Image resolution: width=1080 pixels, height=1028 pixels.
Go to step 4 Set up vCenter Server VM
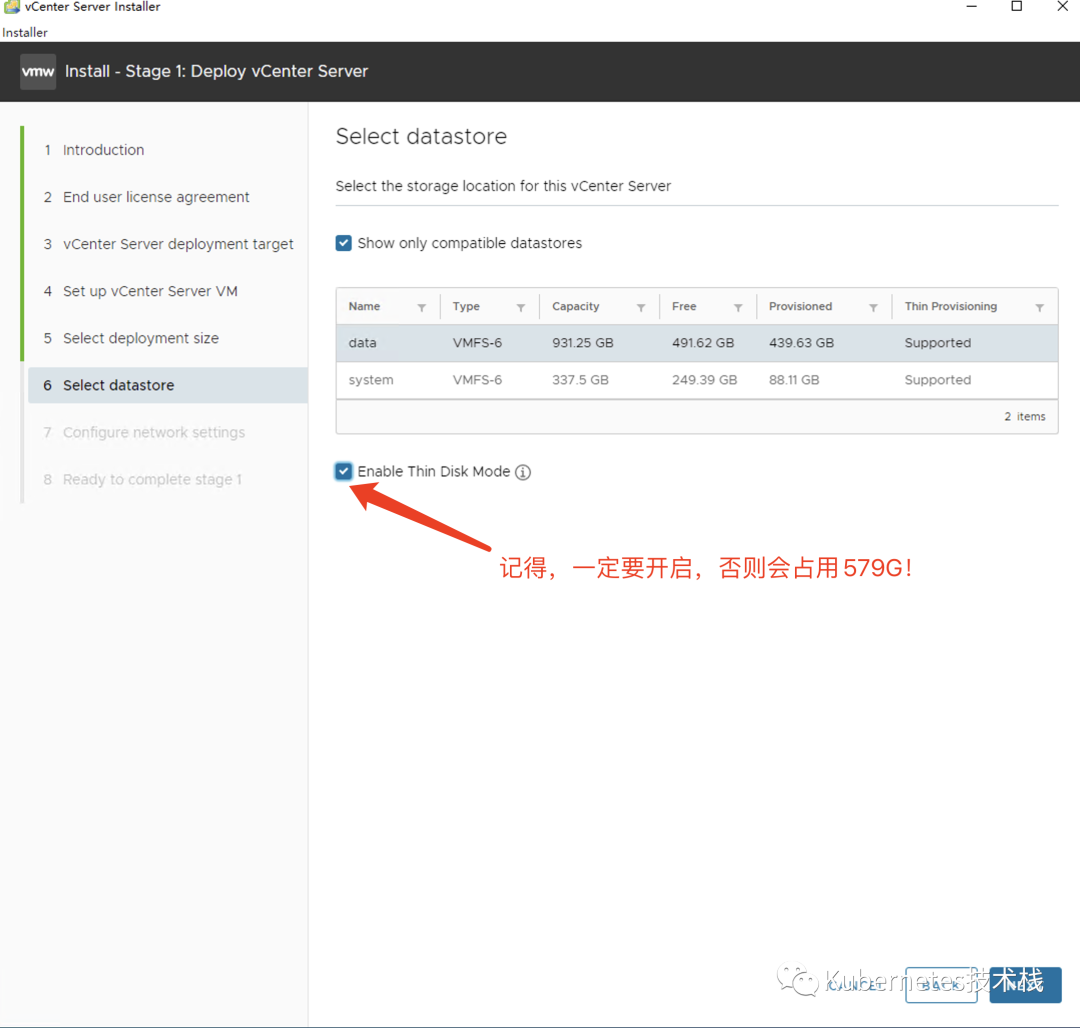(x=150, y=291)
